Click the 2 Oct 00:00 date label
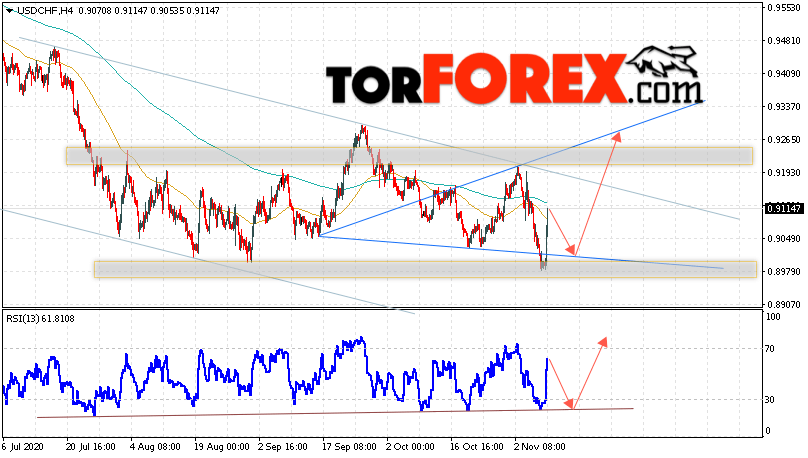808x458 pixels. point(410,447)
